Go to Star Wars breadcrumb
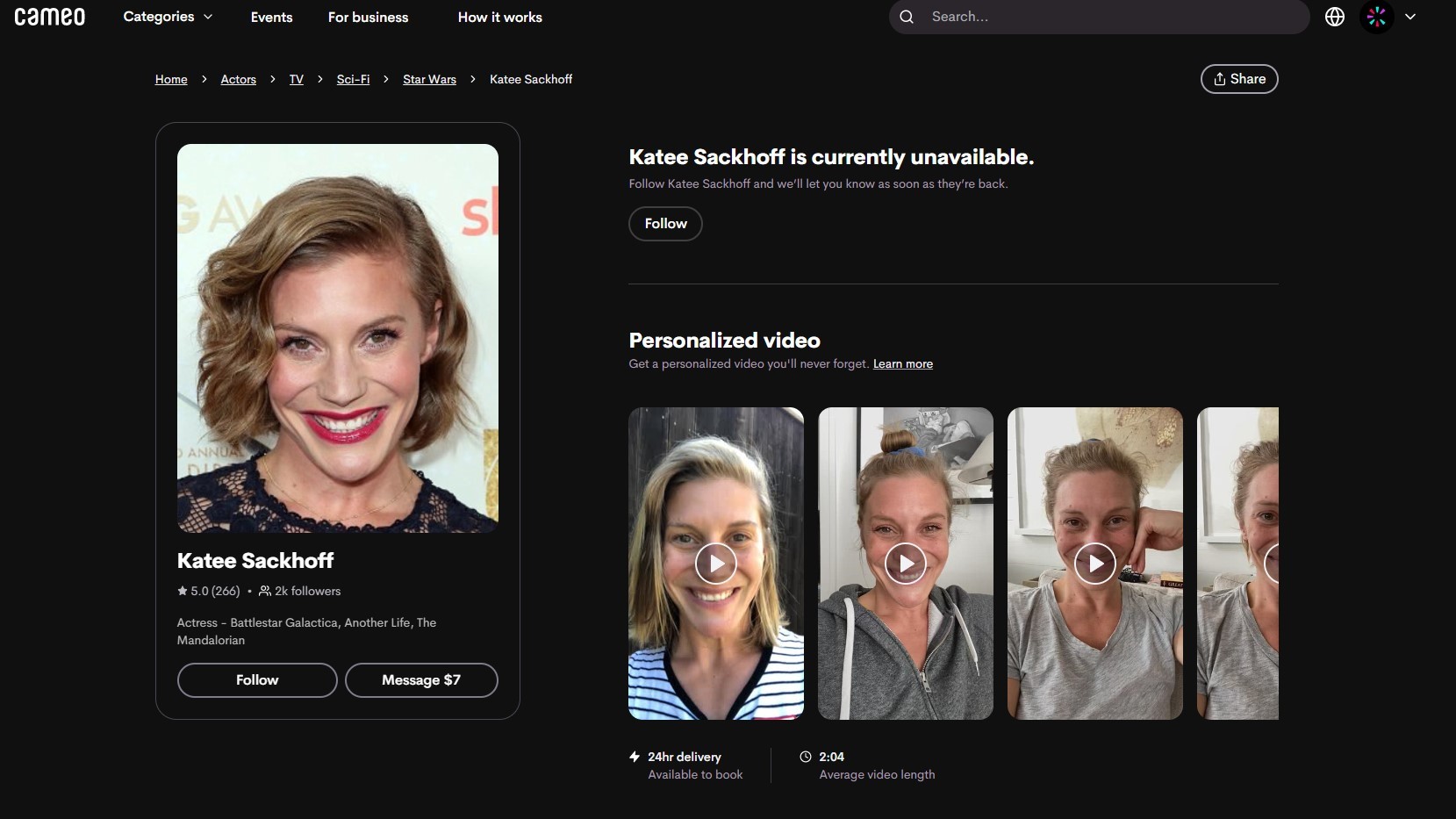This screenshot has height=819, width=1456. 429,79
